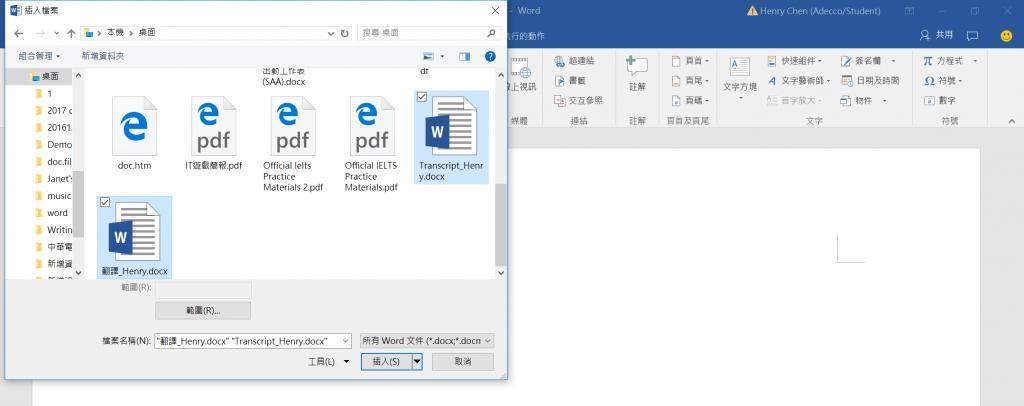Screen dimensions: 1024x406
Task: Click the file list vertical scrollbar thumb
Action: pos(501,223)
